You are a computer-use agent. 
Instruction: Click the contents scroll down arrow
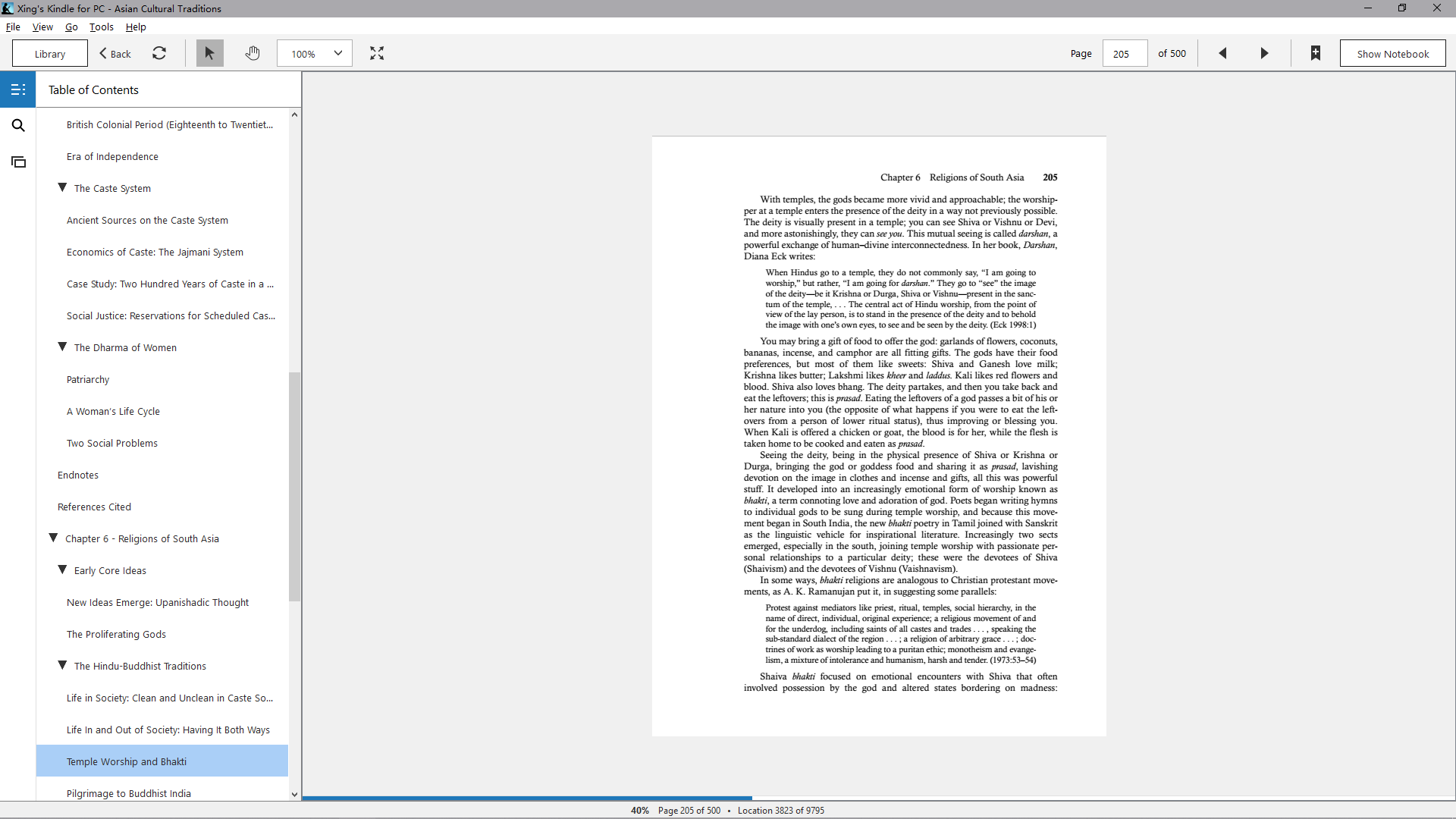pos(294,795)
